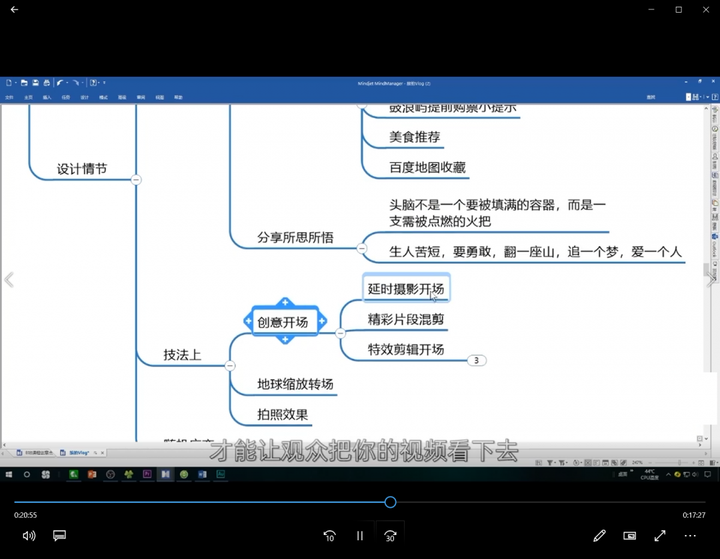Open the quick access toolbar customize arrow
Screen dimensions: 720x559
(x=104, y=83)
